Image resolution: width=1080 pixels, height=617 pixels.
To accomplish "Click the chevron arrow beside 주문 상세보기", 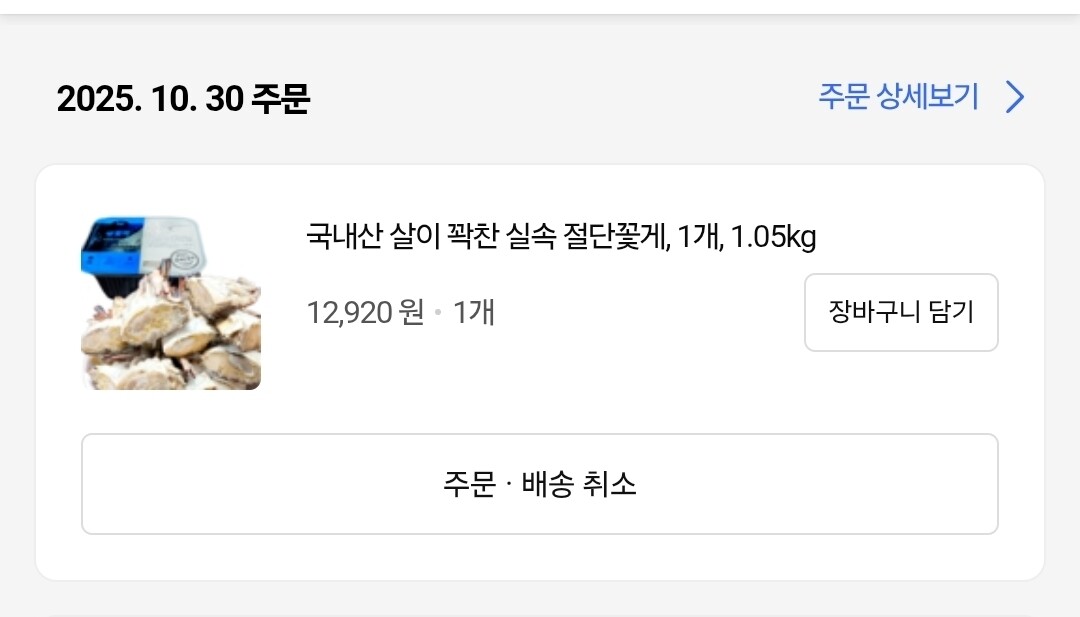I will pyautogui.click(x=1015, y=97).
